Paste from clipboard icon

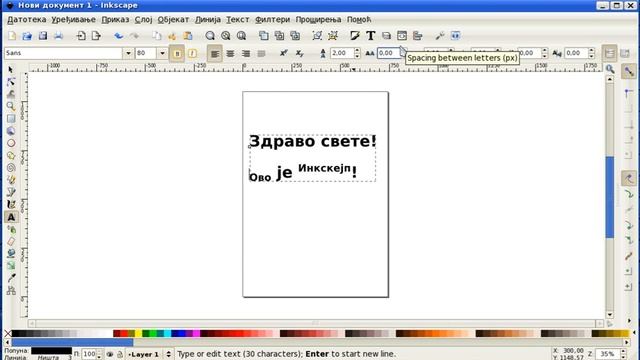188,36
